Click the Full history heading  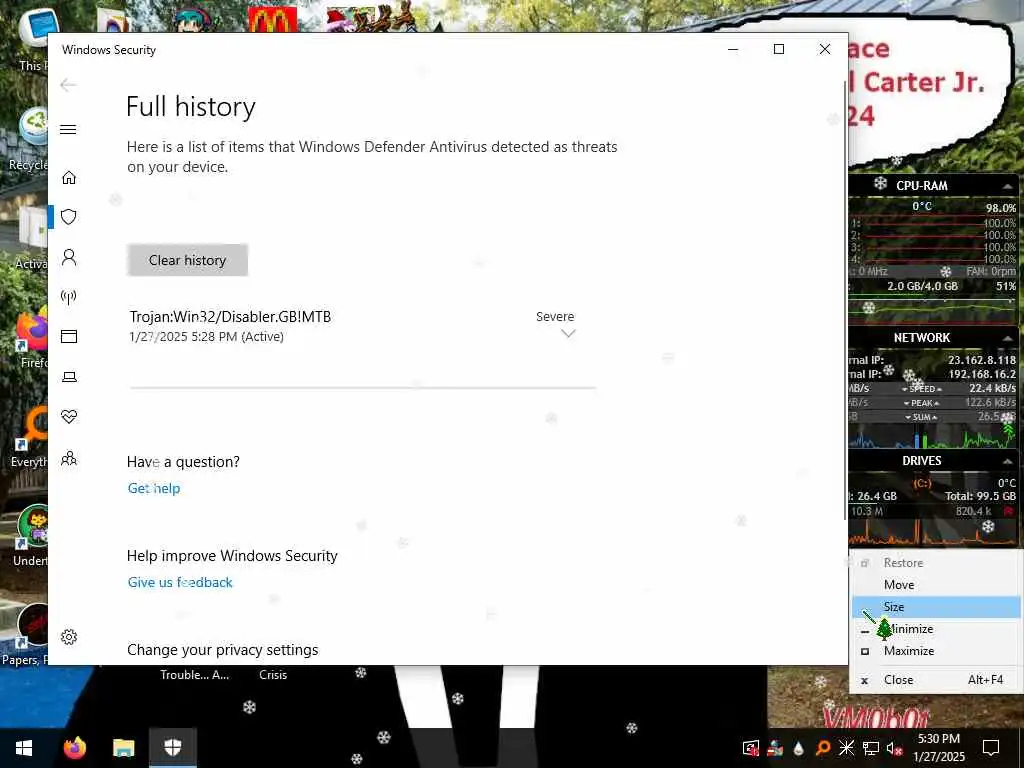point(191,106)
